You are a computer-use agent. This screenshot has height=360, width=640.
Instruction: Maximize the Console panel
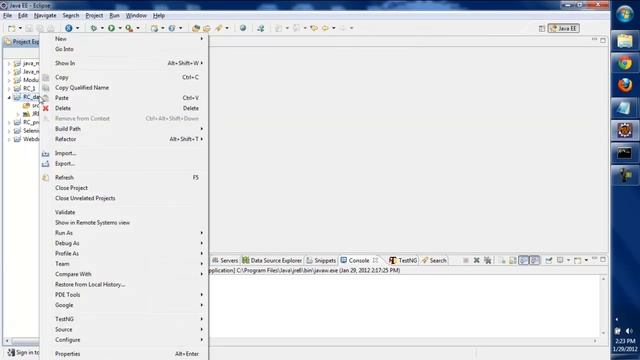(x=603, y=259)
